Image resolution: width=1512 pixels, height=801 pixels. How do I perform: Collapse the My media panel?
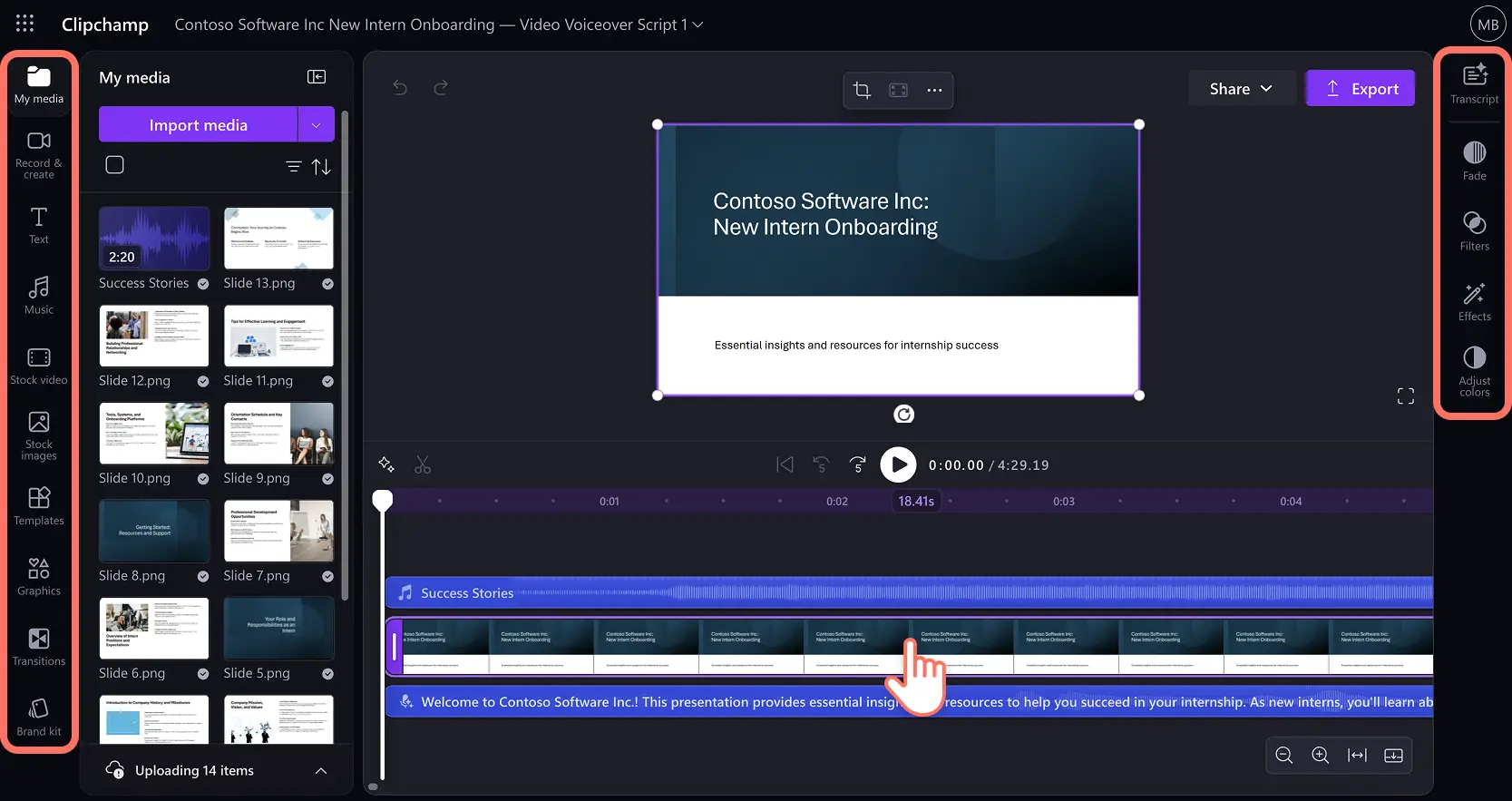pos(317,77)
